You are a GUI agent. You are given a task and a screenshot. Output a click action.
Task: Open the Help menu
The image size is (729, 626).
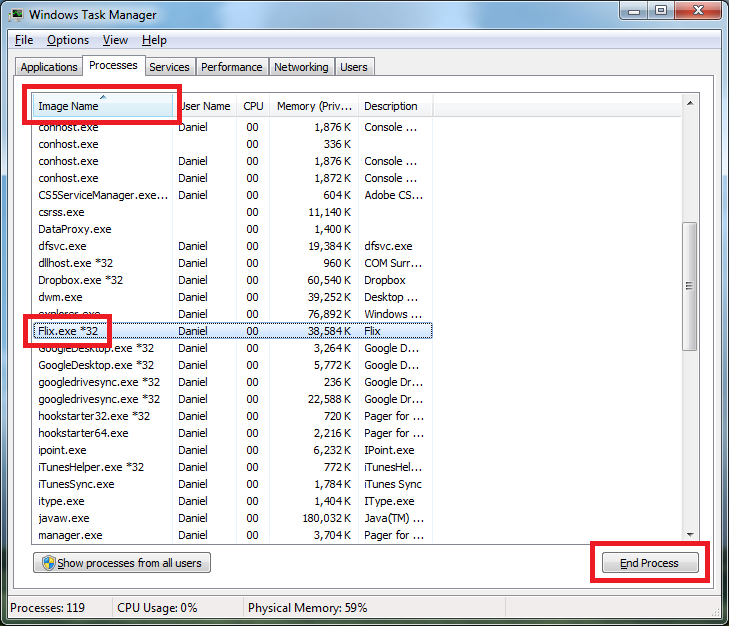tap(154, 40)
